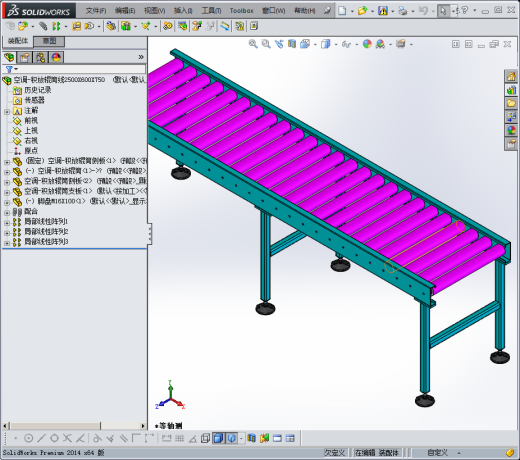Image resolution: width=520 pixels, height=460 pixels.
Task: Select the FeatureManager design tree tab icon
Action: pyautogui.click(x=10, y=58)
